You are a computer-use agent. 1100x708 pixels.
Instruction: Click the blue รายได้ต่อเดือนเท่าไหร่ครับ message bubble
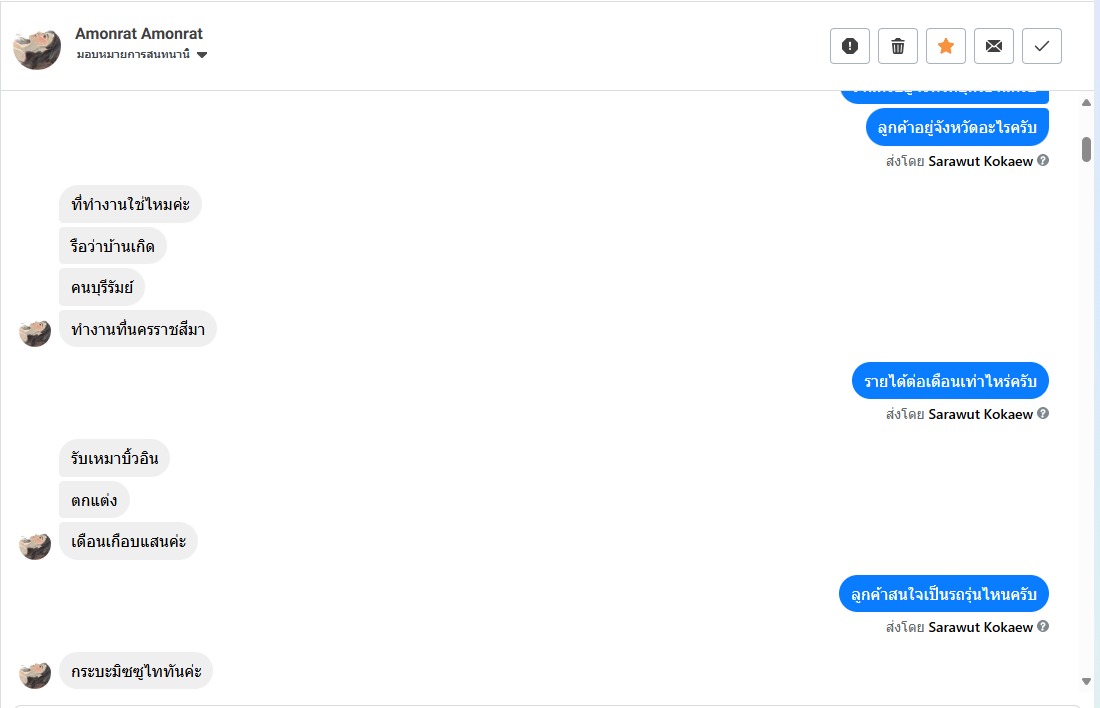[950, 381]
